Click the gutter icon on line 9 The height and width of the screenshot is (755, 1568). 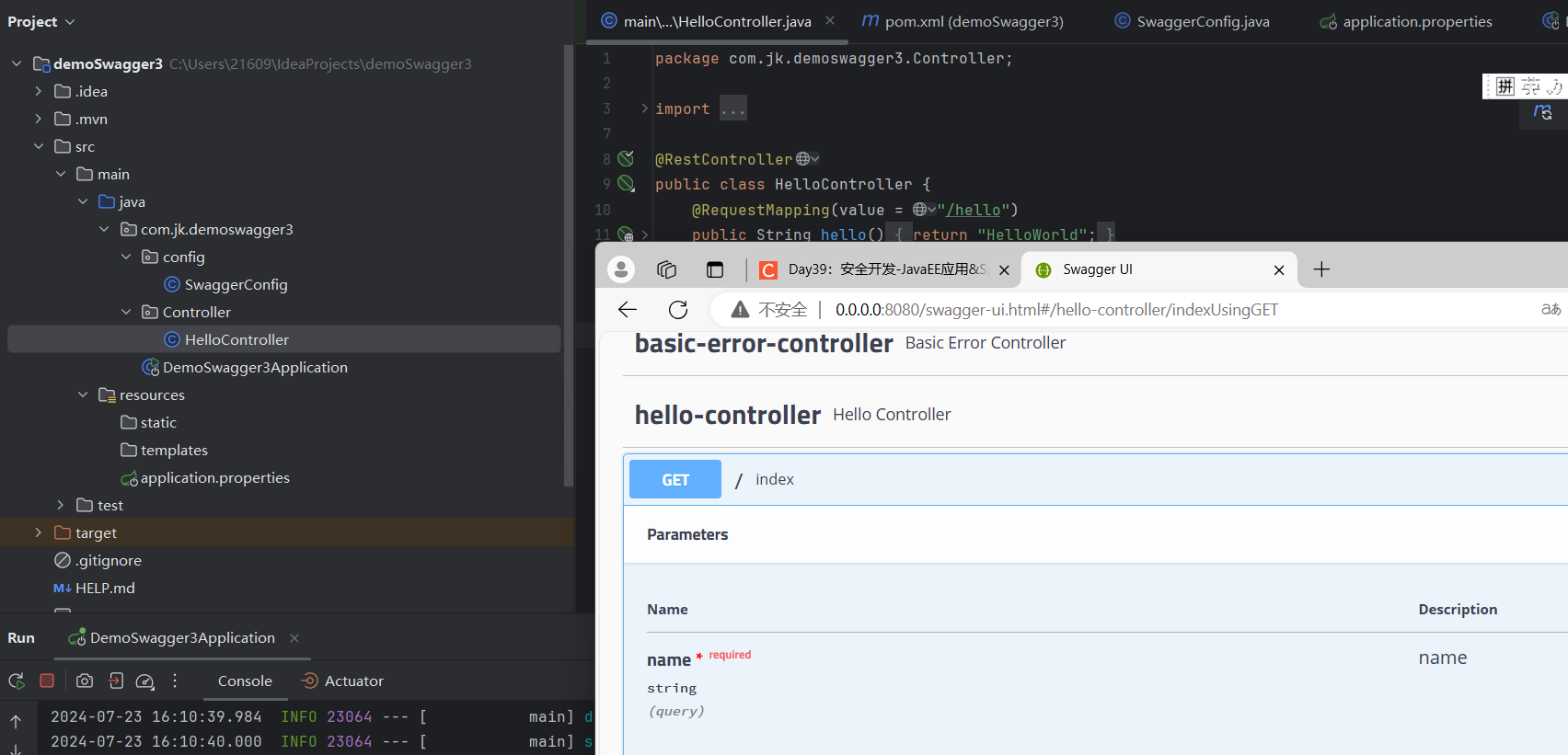point(626,183)
